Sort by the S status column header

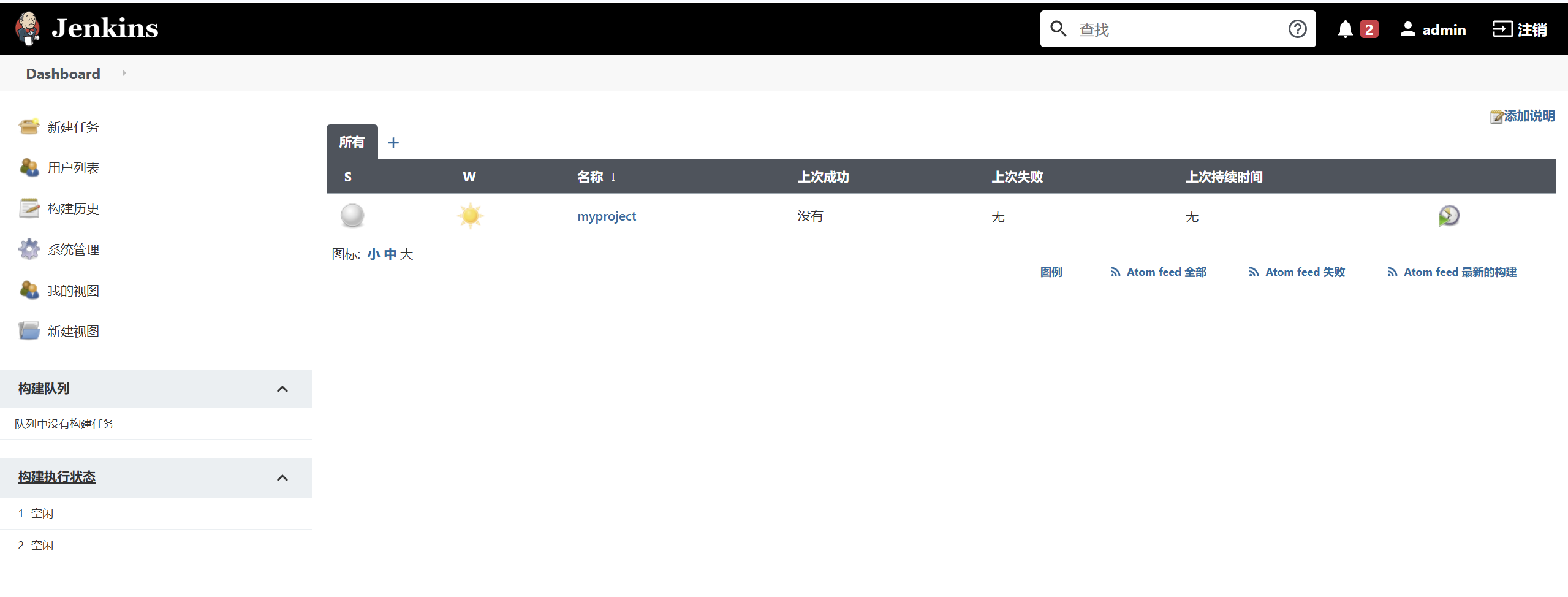(348, 177)
